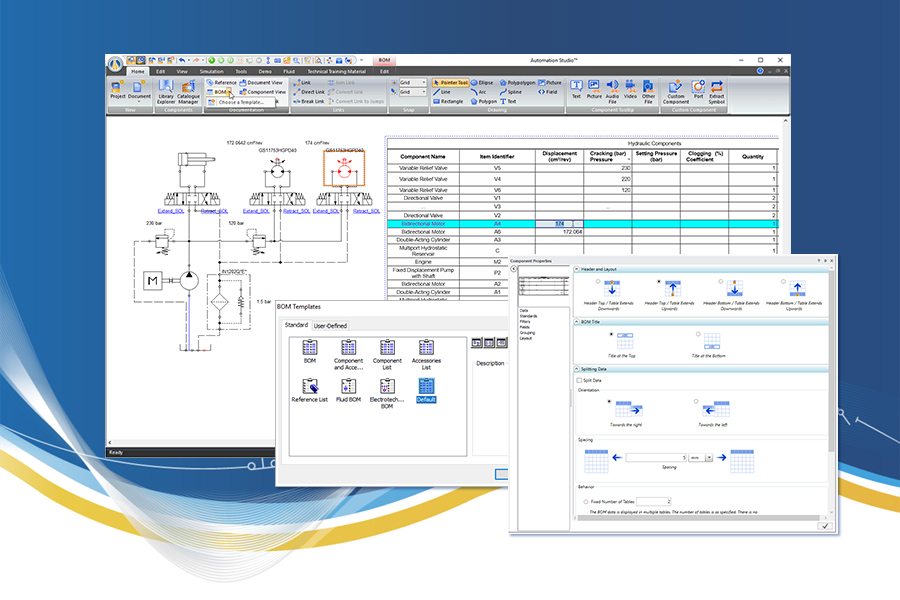Screen dimensions: 900x600
Task: Activate the Pointer Tool
Action: coord(451,83)
